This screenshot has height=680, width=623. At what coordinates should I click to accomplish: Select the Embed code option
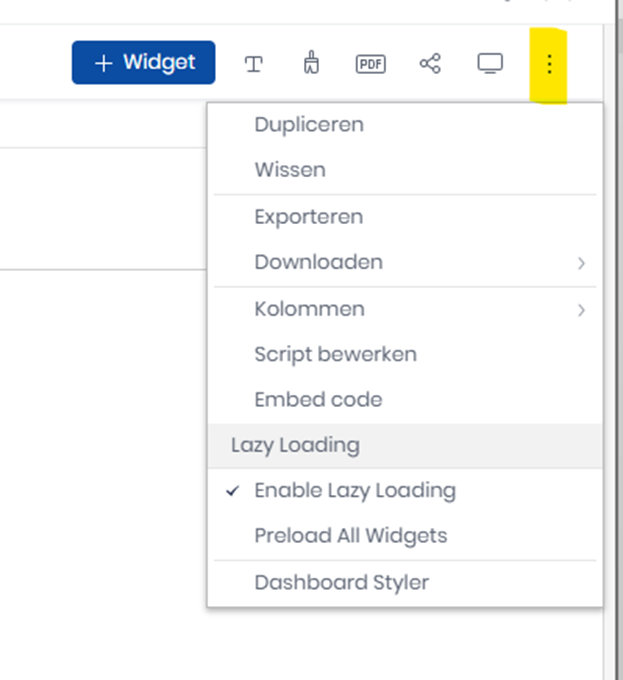point(318,399)
